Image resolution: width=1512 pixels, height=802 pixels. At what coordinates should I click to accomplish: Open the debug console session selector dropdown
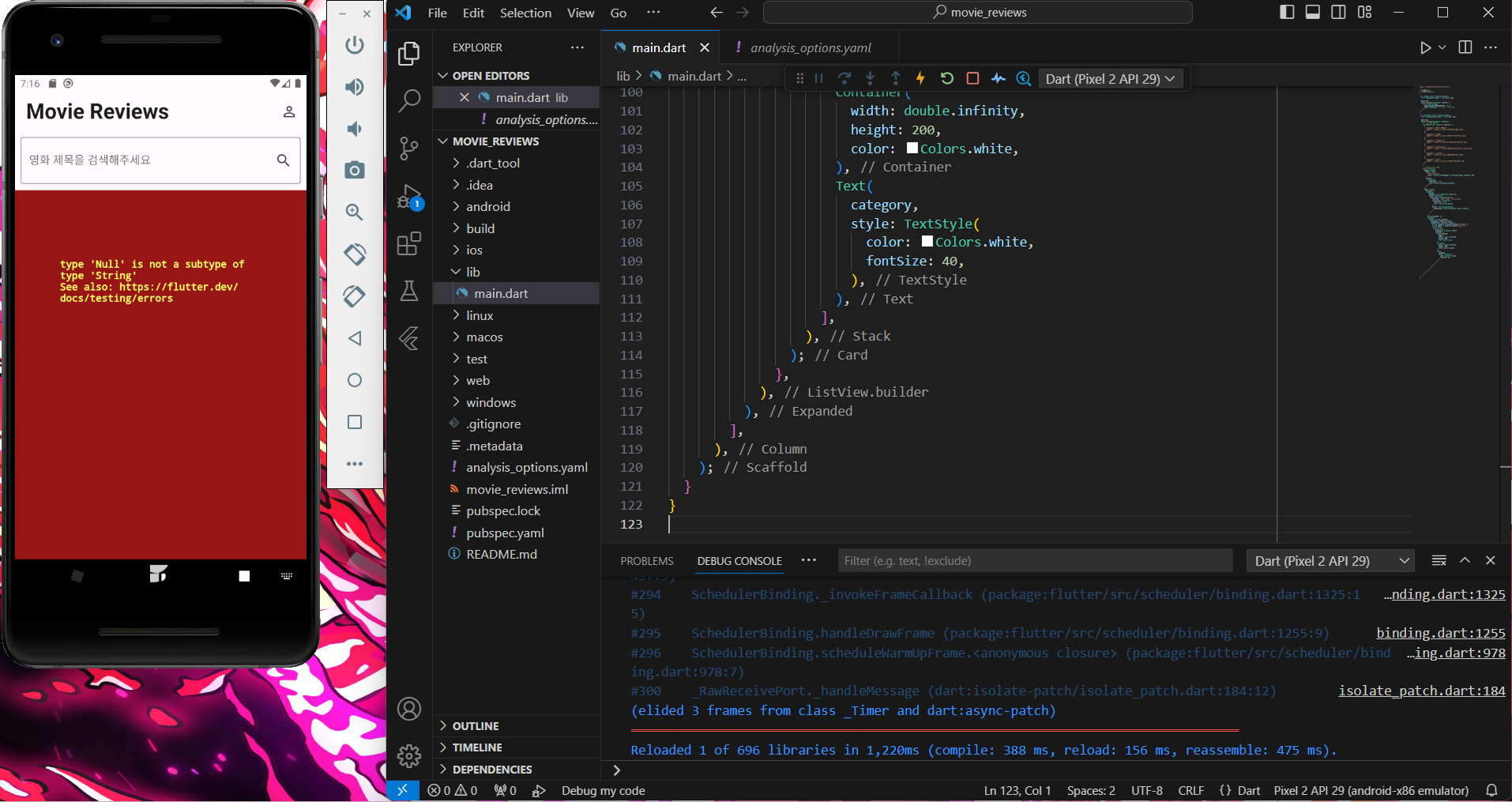pos(1330,561)
